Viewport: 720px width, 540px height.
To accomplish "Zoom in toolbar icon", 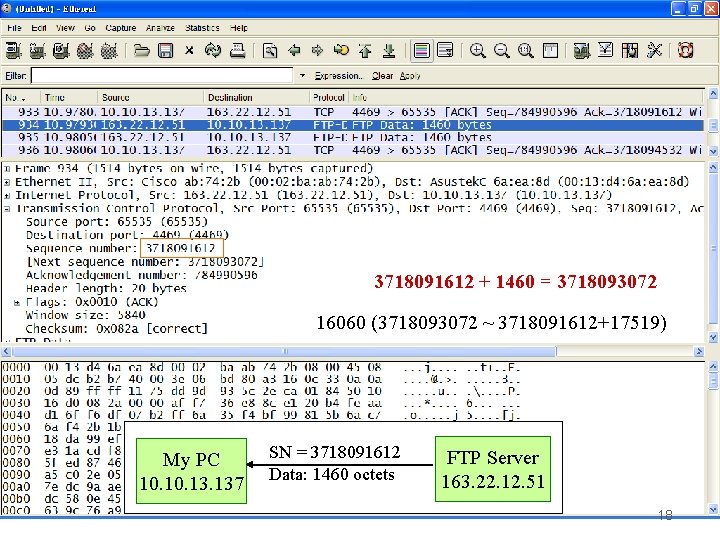I will point(478,50).
